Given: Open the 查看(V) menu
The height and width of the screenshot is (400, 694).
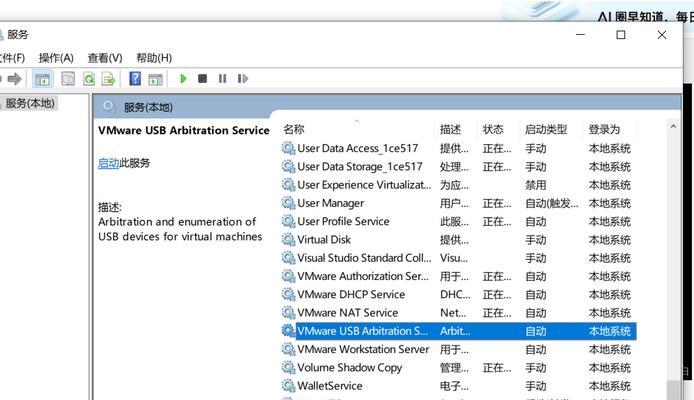Looking at the screenshot, I should [105, 58].
